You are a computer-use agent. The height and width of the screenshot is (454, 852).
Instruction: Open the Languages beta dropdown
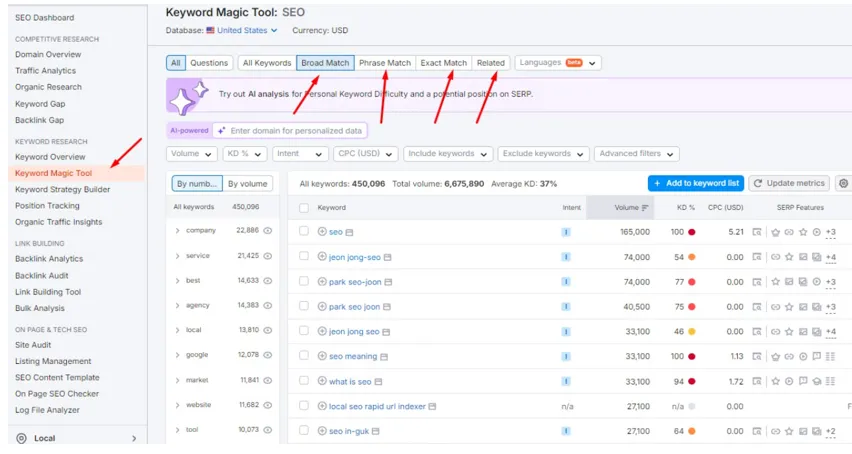(557, 63)
